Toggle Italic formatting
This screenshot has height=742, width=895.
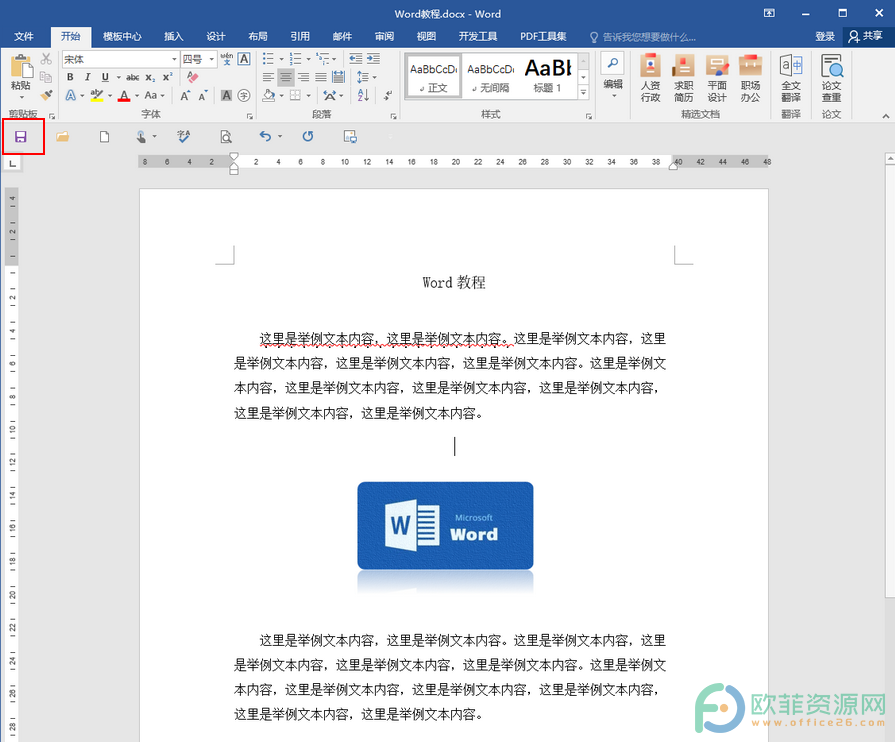pos(87,77)
